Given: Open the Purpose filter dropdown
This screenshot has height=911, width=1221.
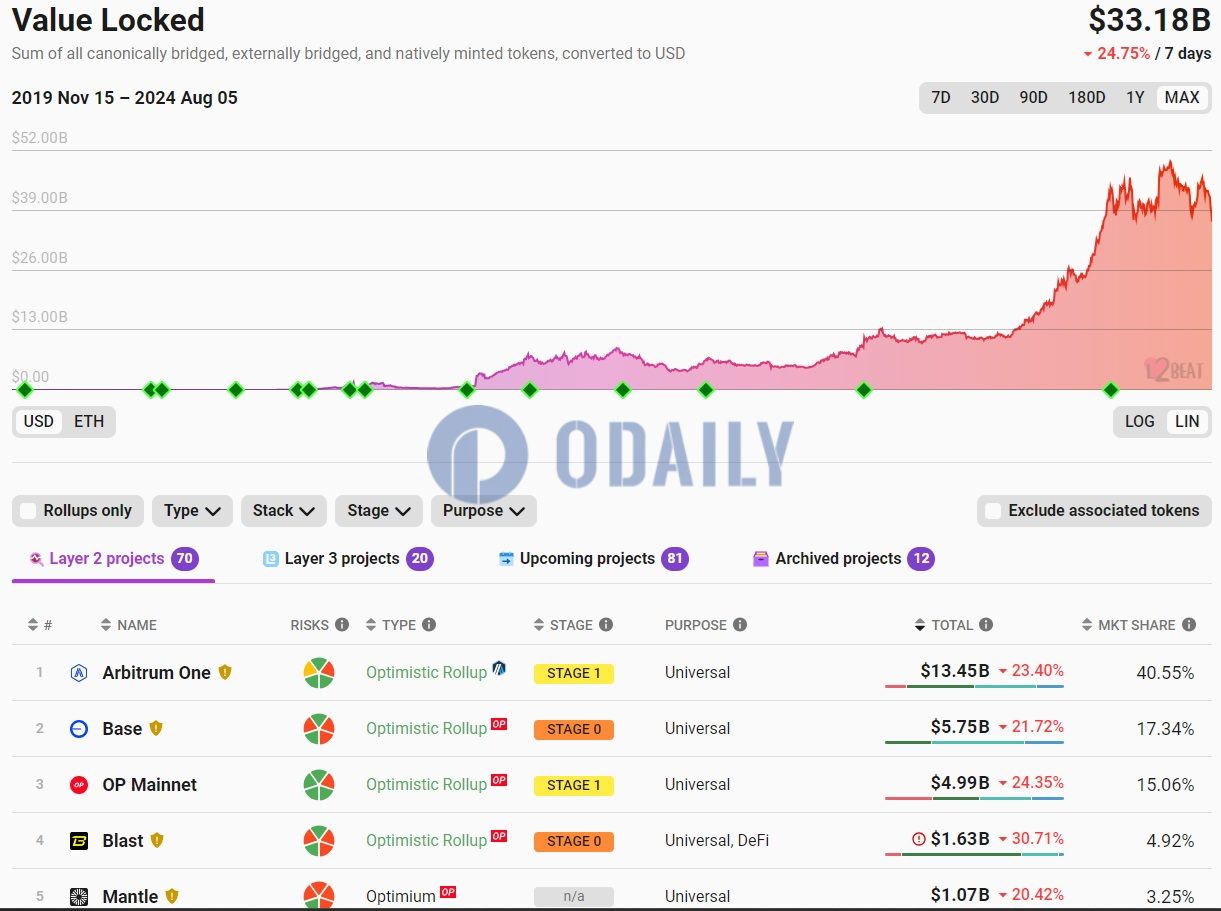Looking at the screenshot, I should (484, 511).
